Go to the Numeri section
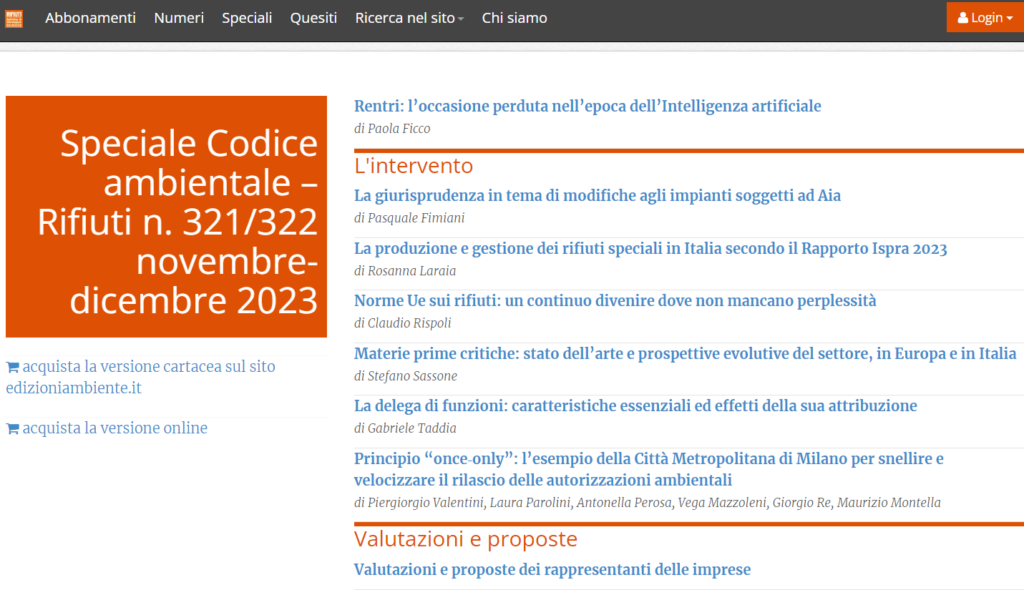Image resolution: width=1024 pixels, height=590 pixels. pyautogui.click(x=179, y=18)
